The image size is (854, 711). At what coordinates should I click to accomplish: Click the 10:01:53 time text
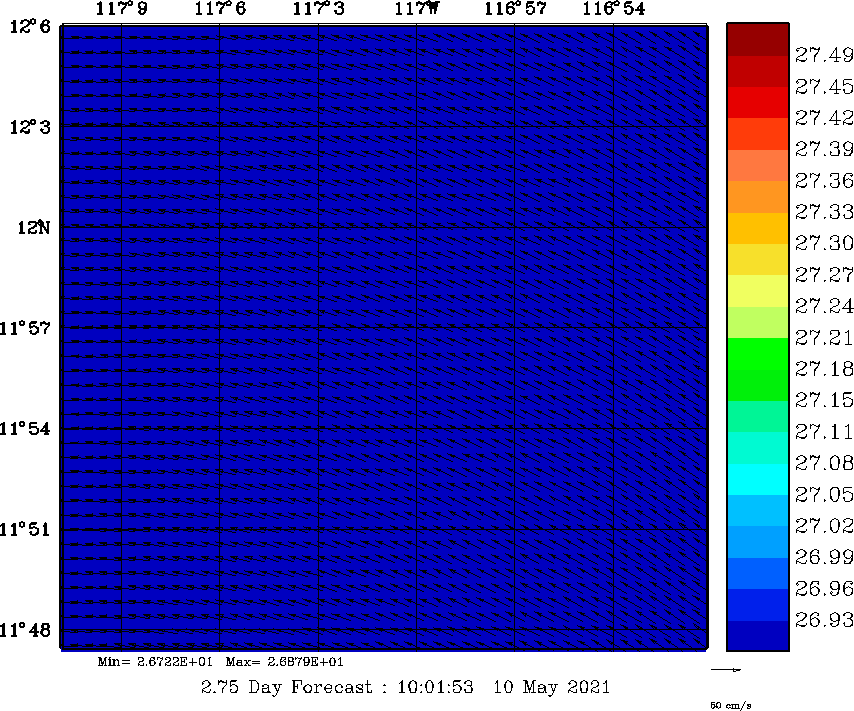point(435,687)
